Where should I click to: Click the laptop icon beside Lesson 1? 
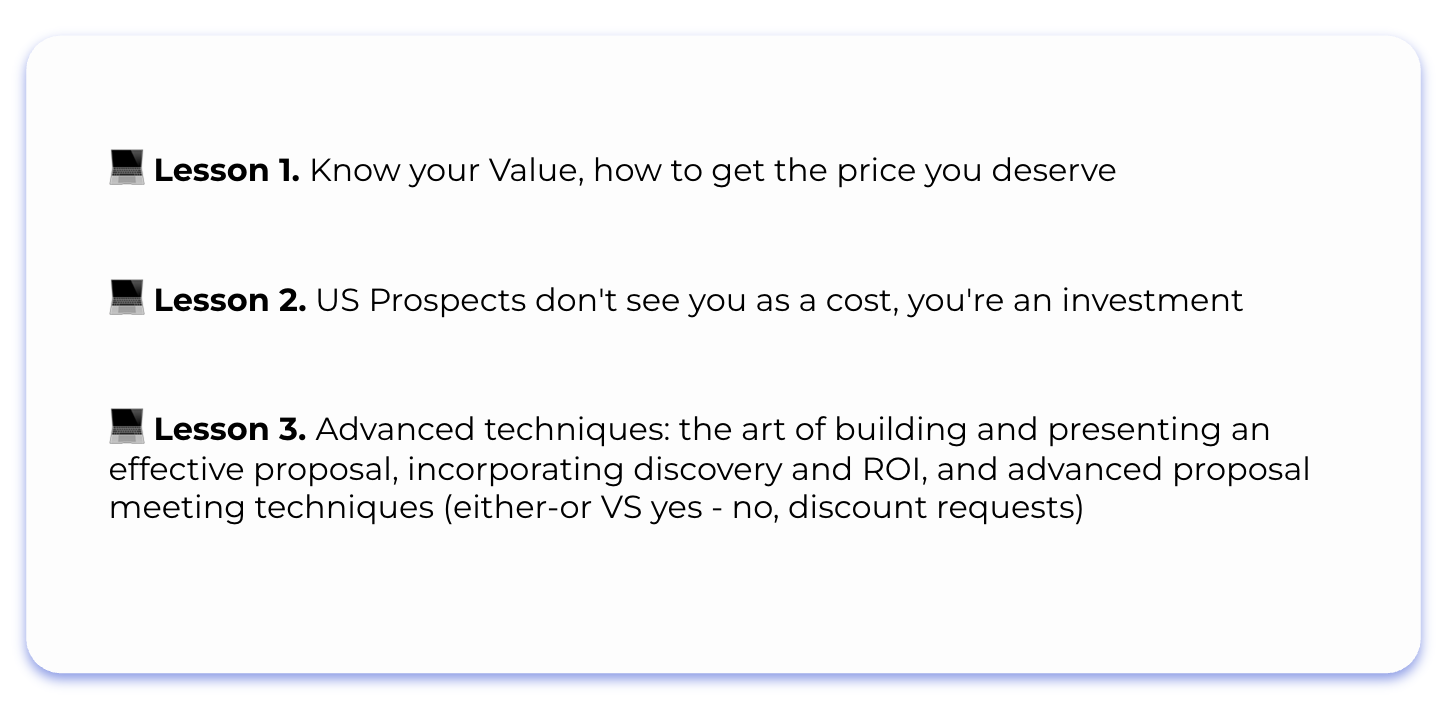tap(127, 167)
